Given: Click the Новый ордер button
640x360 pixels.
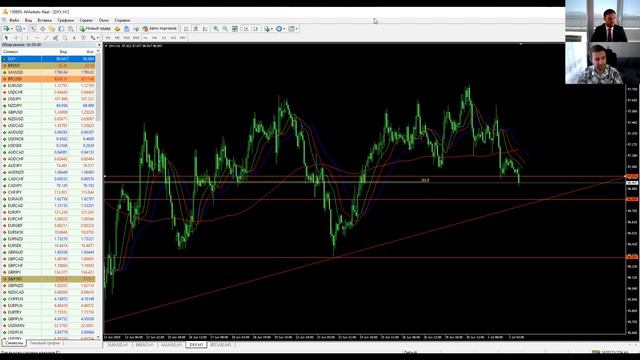Looking at the screenshot, I should (95, 29).
